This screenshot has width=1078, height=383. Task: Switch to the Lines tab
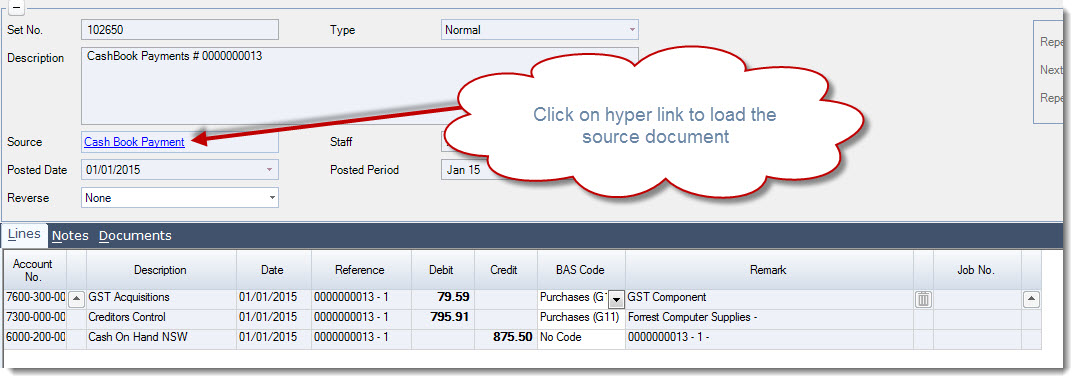[25, 234]
